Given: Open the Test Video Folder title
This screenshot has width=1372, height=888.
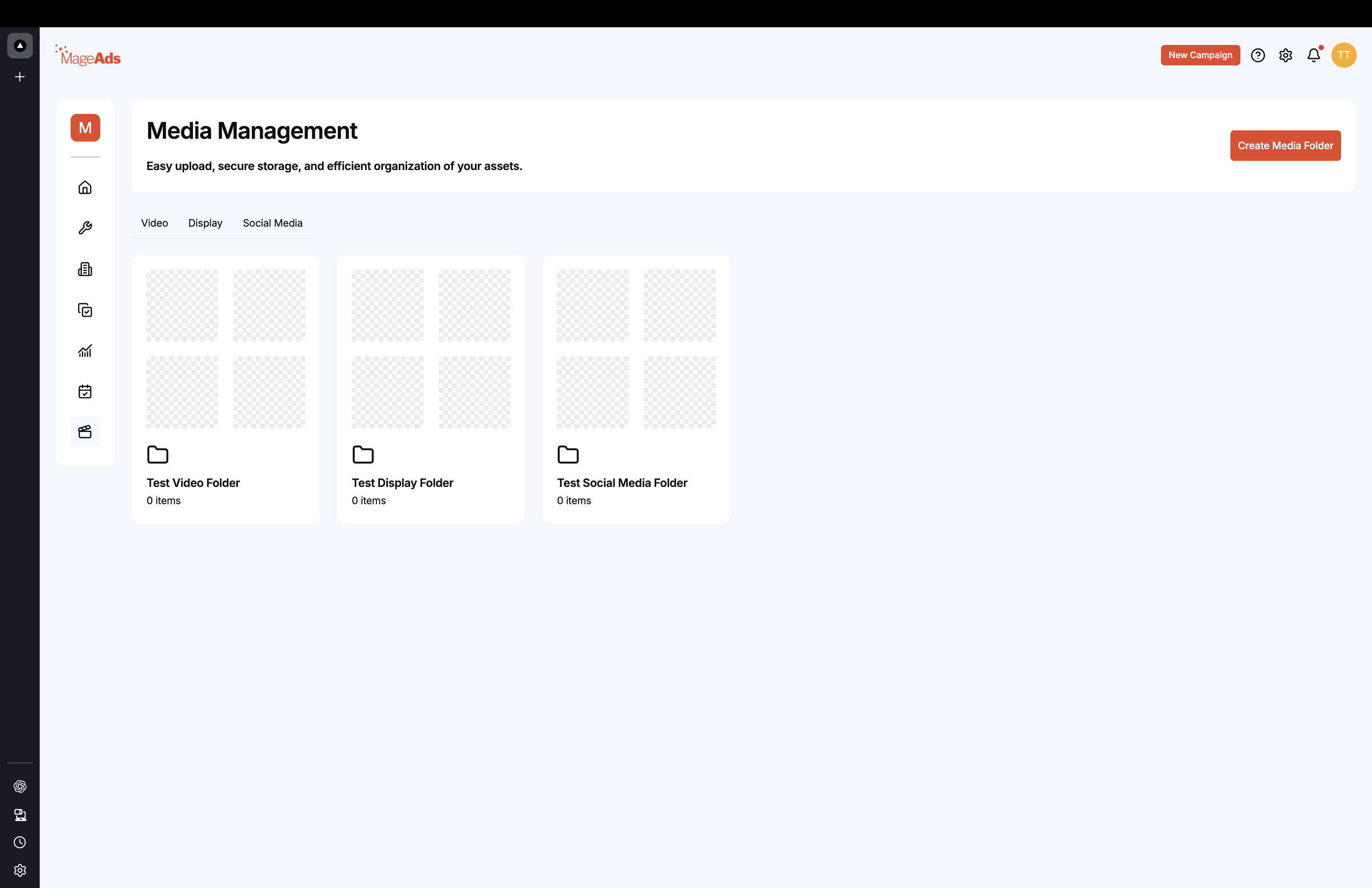Looking at the screenshot, I should [x=193, y=483].
